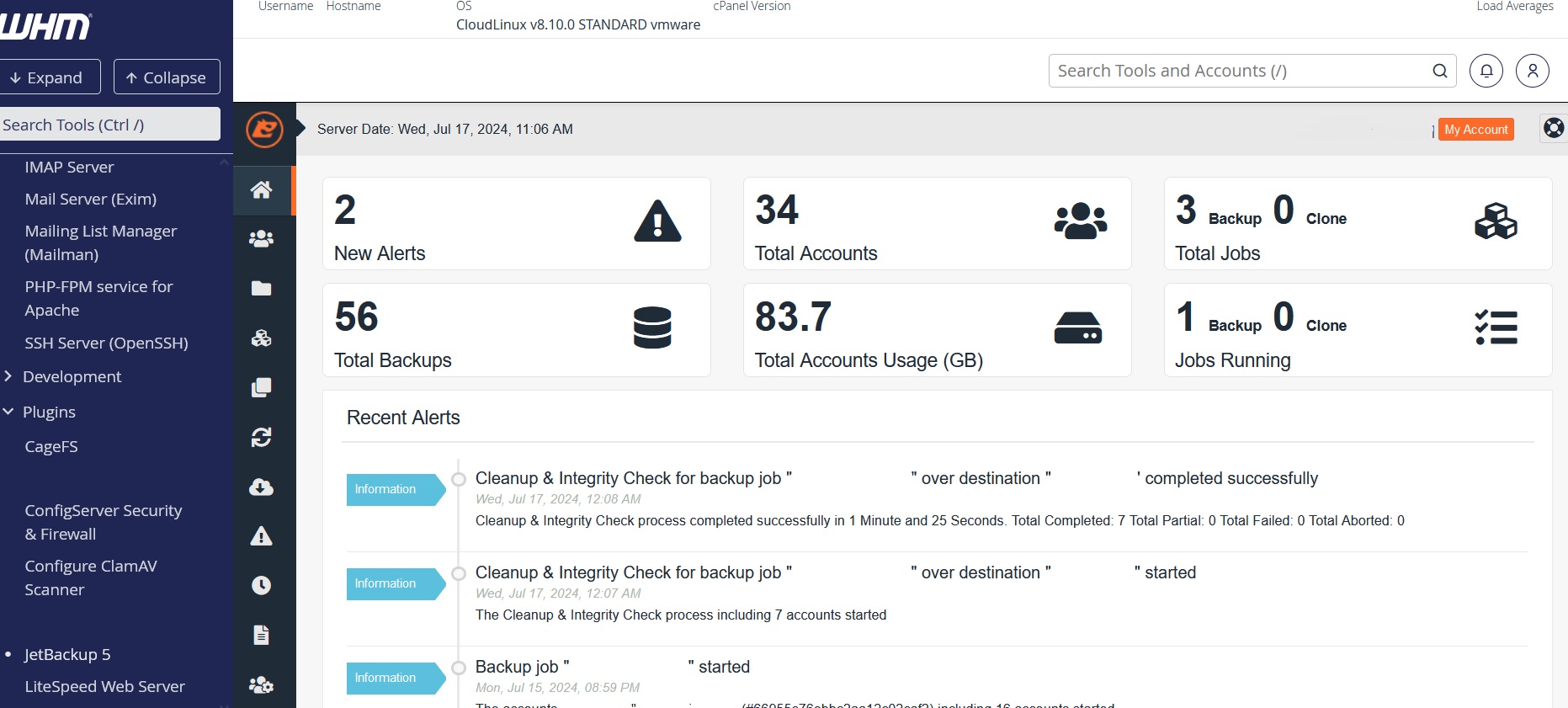Click the accounts (users group) sidebar icon
Viewport: 1568px width, 708px height.
click(x=262, y=239)
